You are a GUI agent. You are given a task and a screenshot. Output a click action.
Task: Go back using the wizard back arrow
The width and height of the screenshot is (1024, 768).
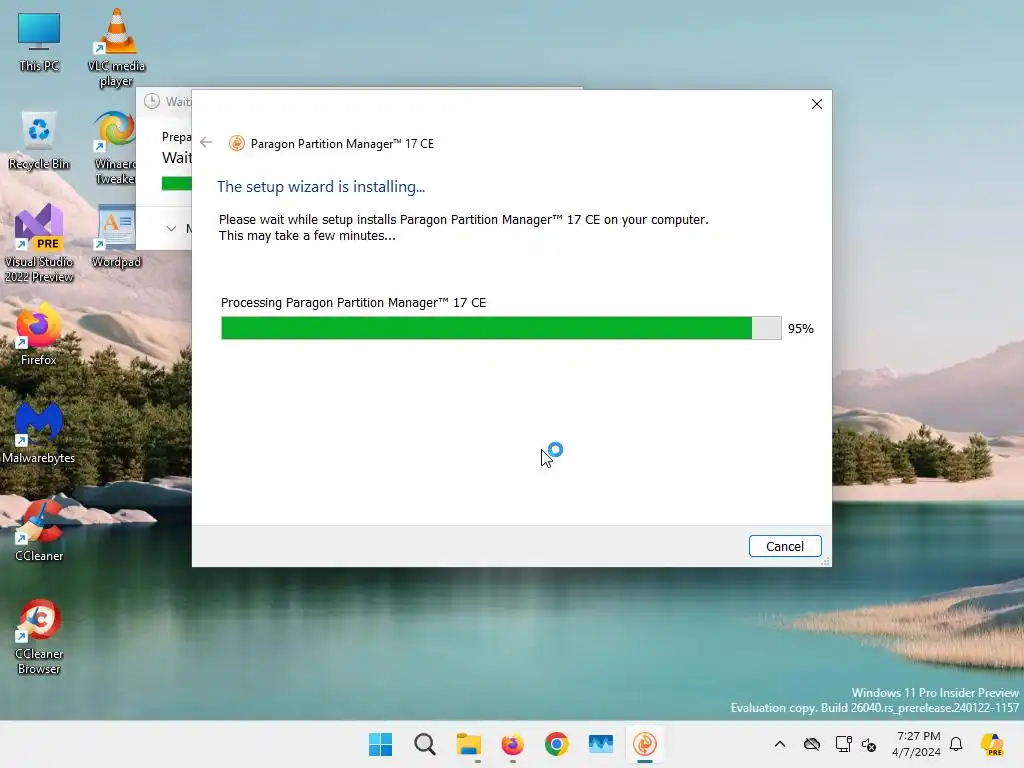(x=206, y=142)
